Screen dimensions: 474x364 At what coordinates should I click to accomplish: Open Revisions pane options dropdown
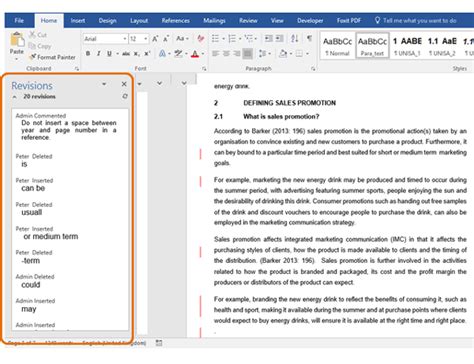coord(104,84)
